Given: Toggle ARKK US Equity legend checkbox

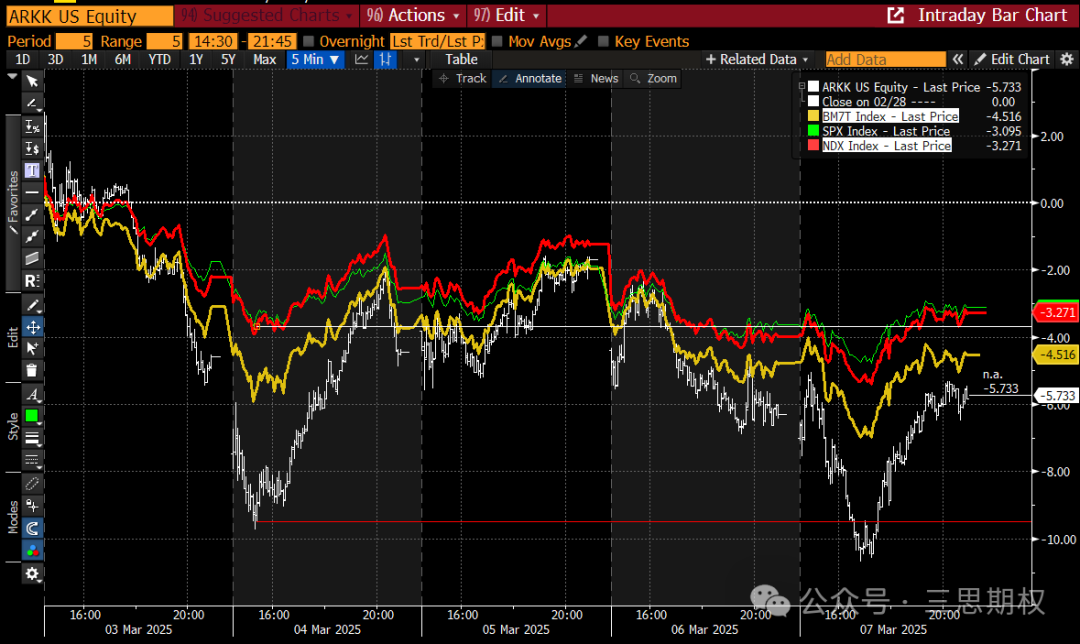Looking at the screenshot, I should (x=813, y=87).
